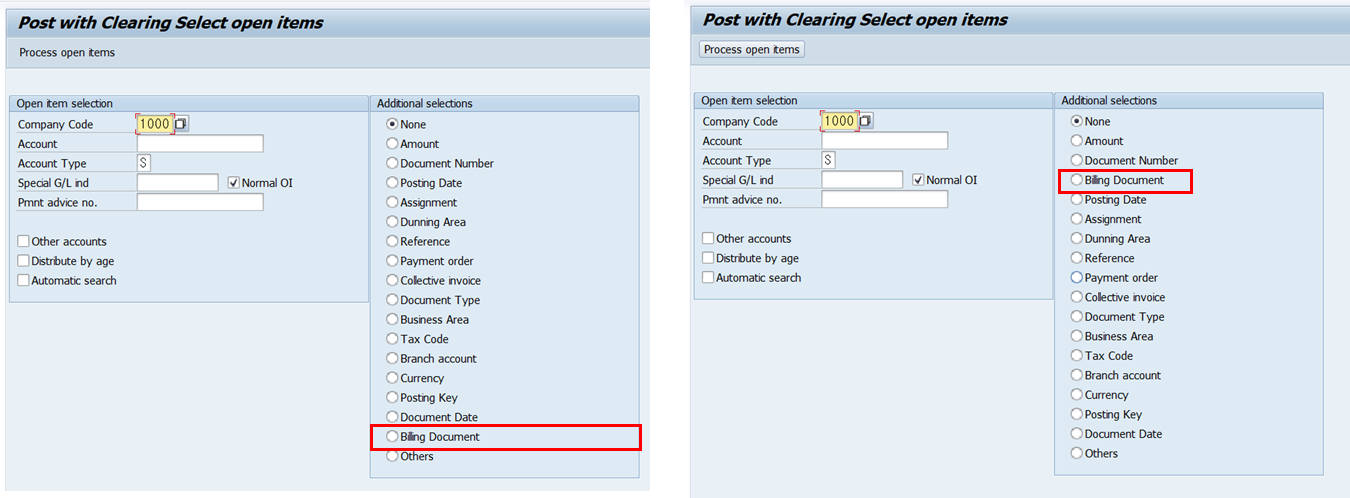1350x498 pixels.
Task: Select Reference radio in left window
Action: [392, 242]
